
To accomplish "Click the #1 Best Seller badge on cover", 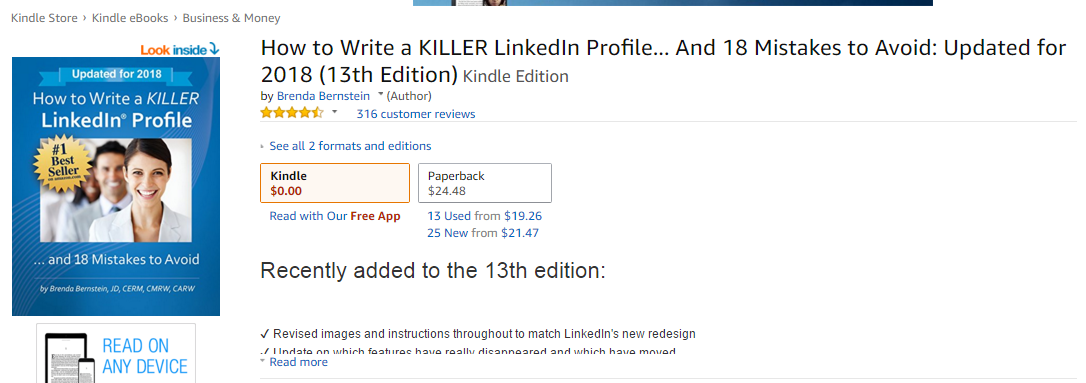I will coord(62,164).
